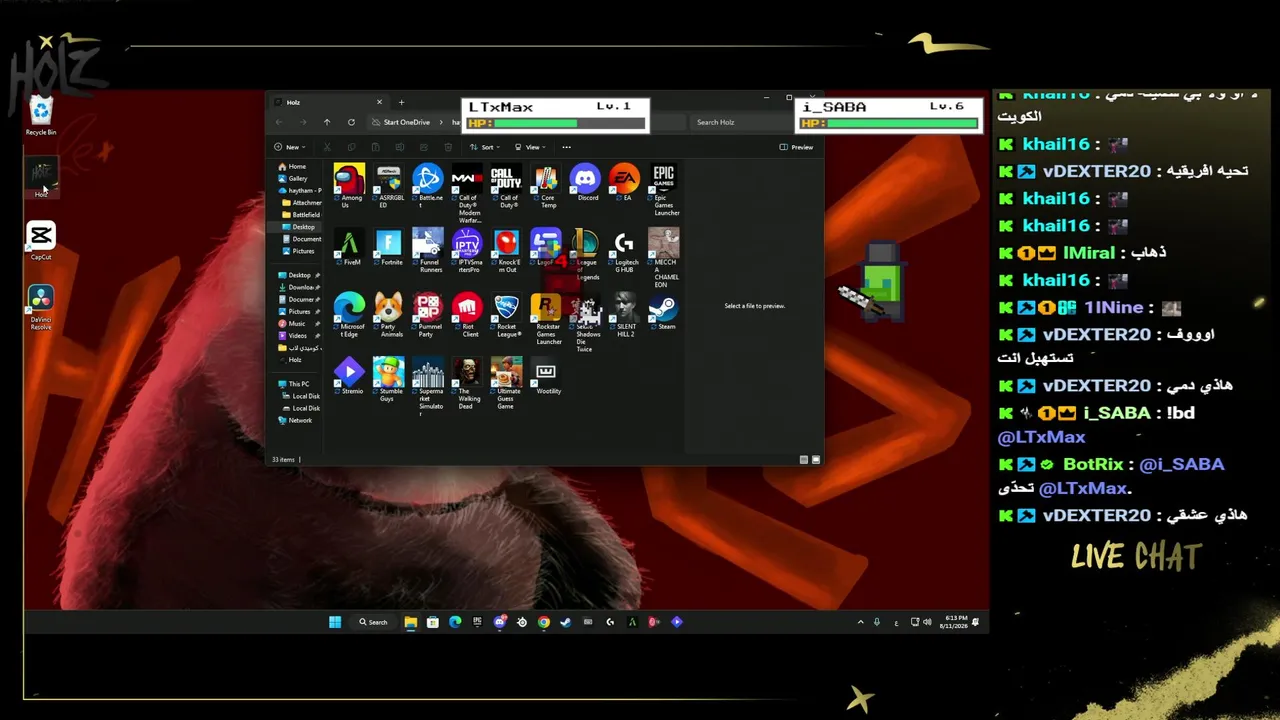Switch to large thumbnails view in status bar

[816, 460]
